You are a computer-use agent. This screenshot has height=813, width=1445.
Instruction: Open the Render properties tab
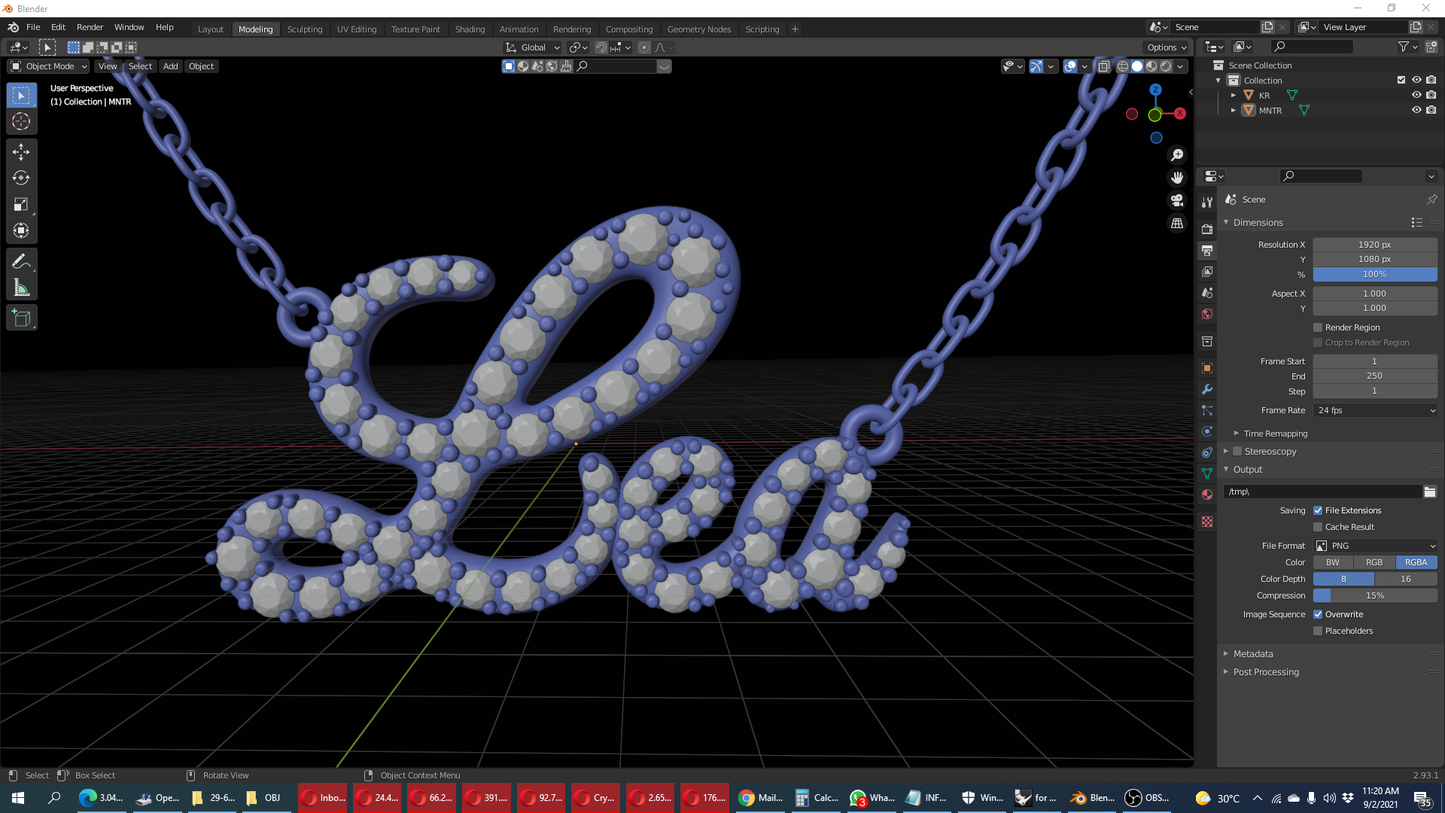[x=1207, y=229]
